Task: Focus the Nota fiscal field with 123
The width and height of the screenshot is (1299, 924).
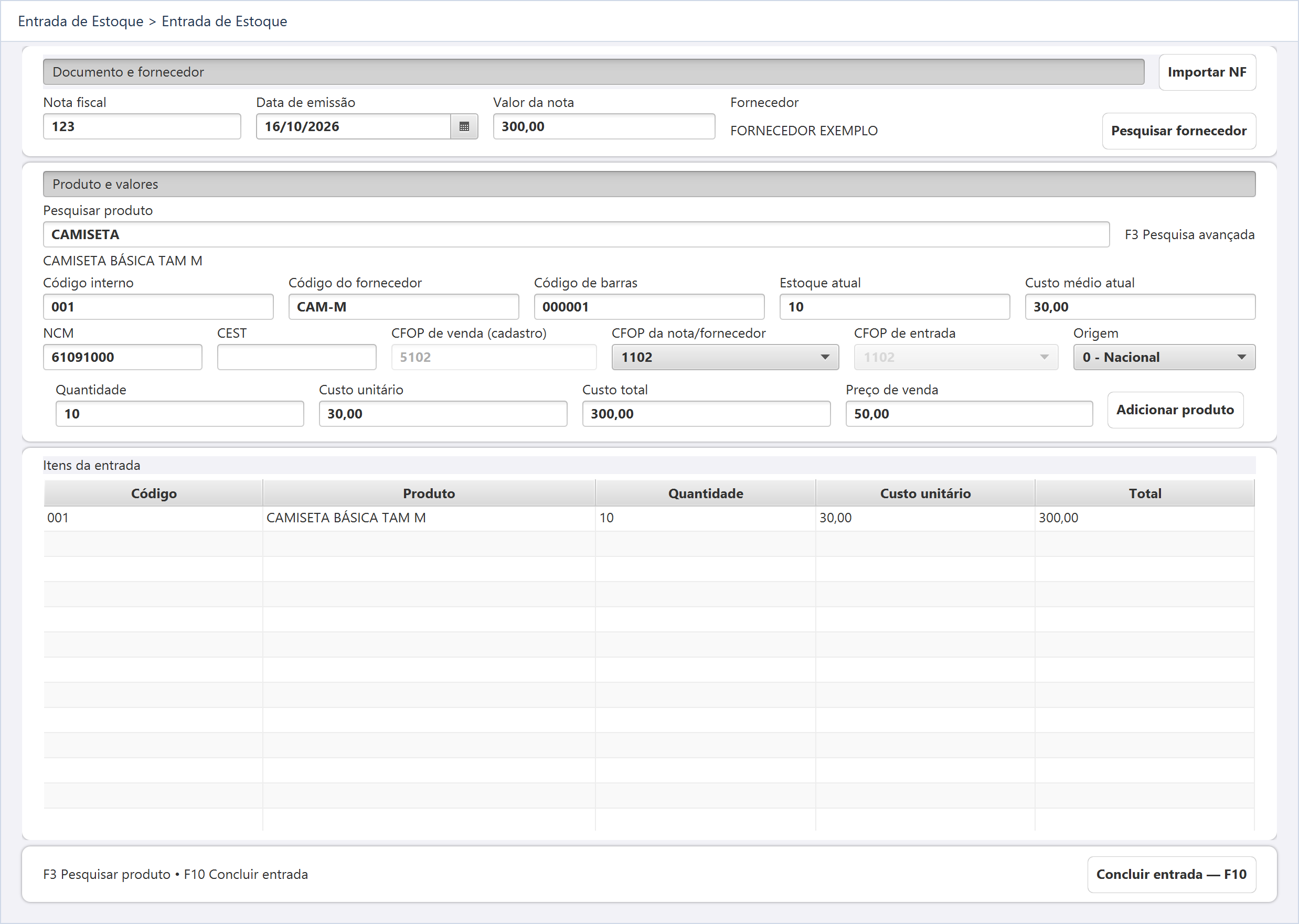Action: [x=142, y=126]
